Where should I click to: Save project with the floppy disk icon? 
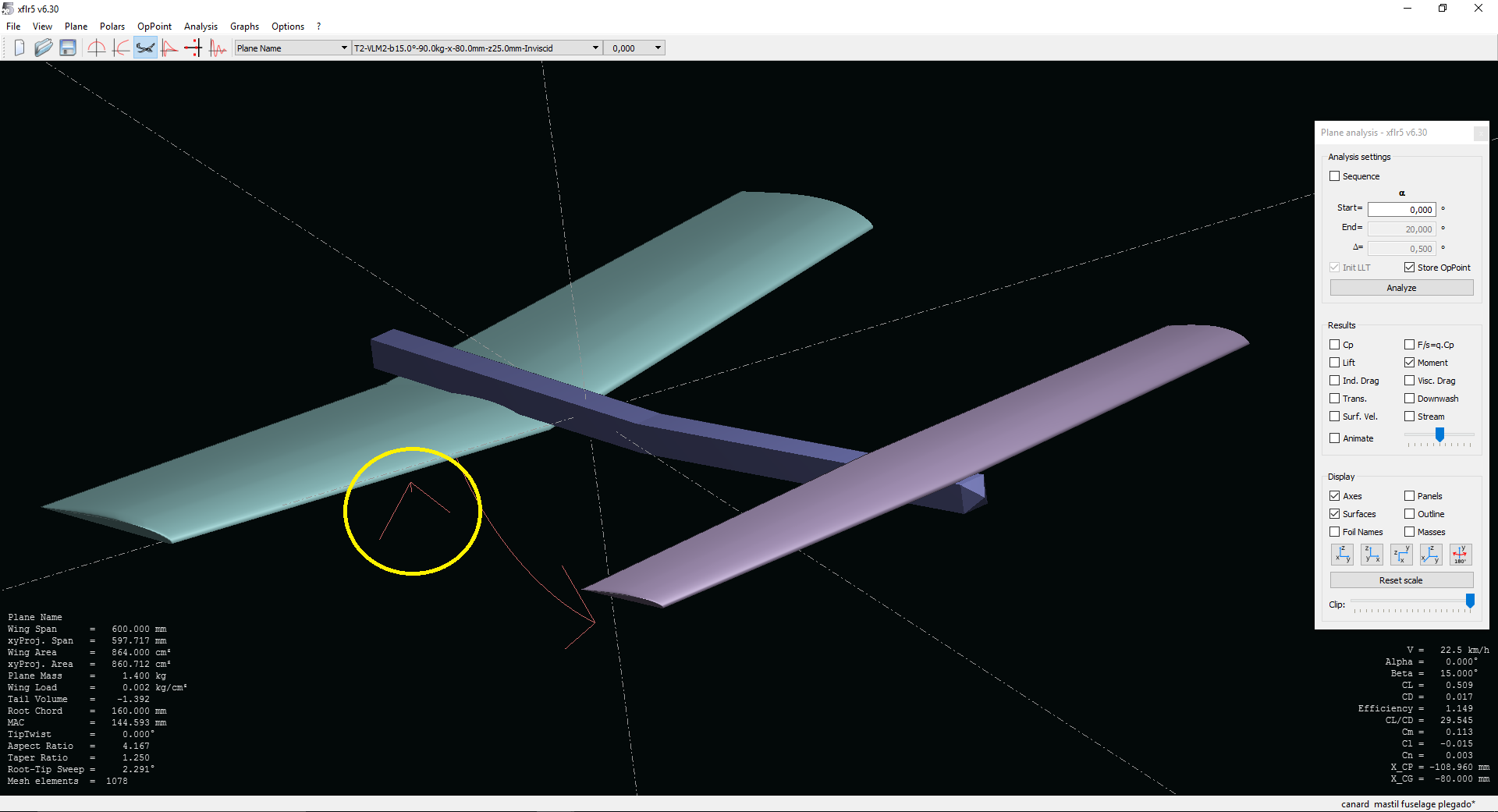point(68,48)
